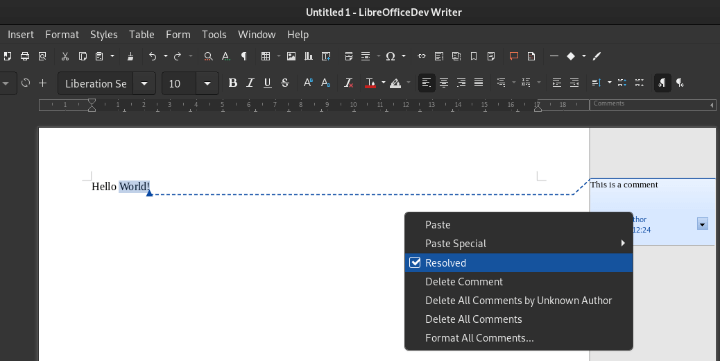720x361 pixels.
Task: Open Print Preview from the toolbar
Action: [x=42, y=56]
